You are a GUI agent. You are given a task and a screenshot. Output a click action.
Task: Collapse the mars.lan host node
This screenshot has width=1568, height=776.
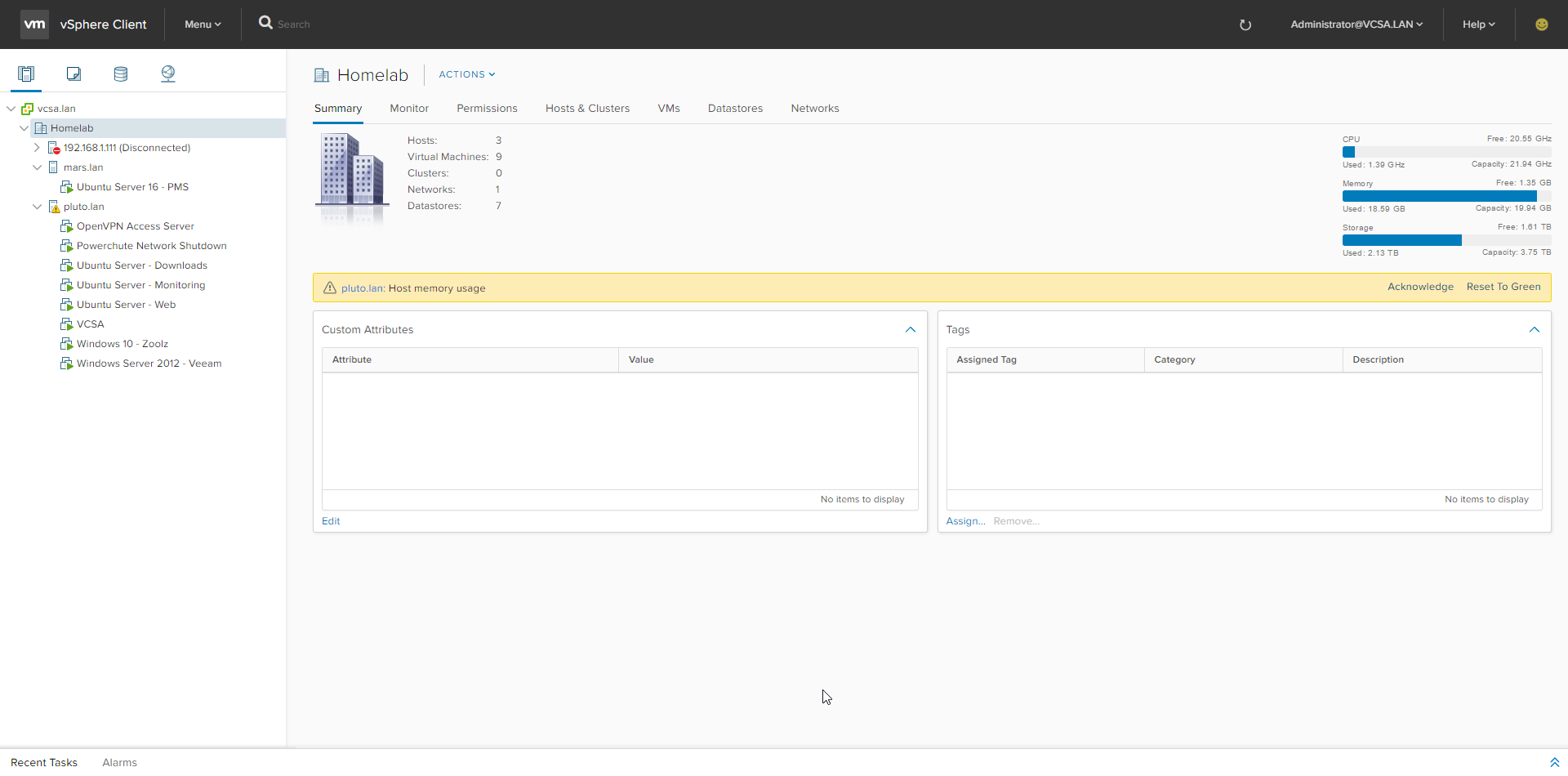coord(37,167)
